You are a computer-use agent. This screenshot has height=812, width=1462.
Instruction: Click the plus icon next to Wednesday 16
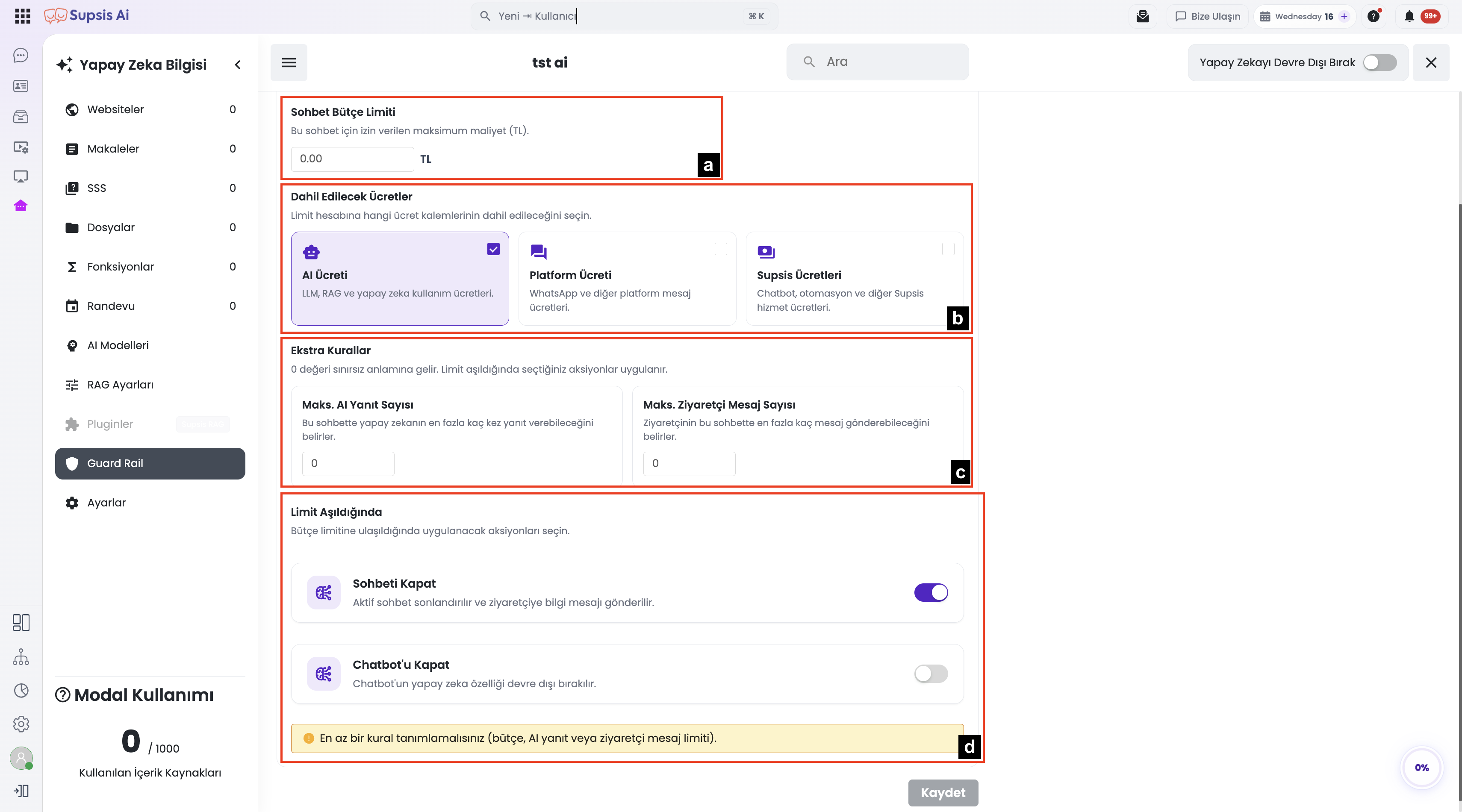click(1344, 16)
